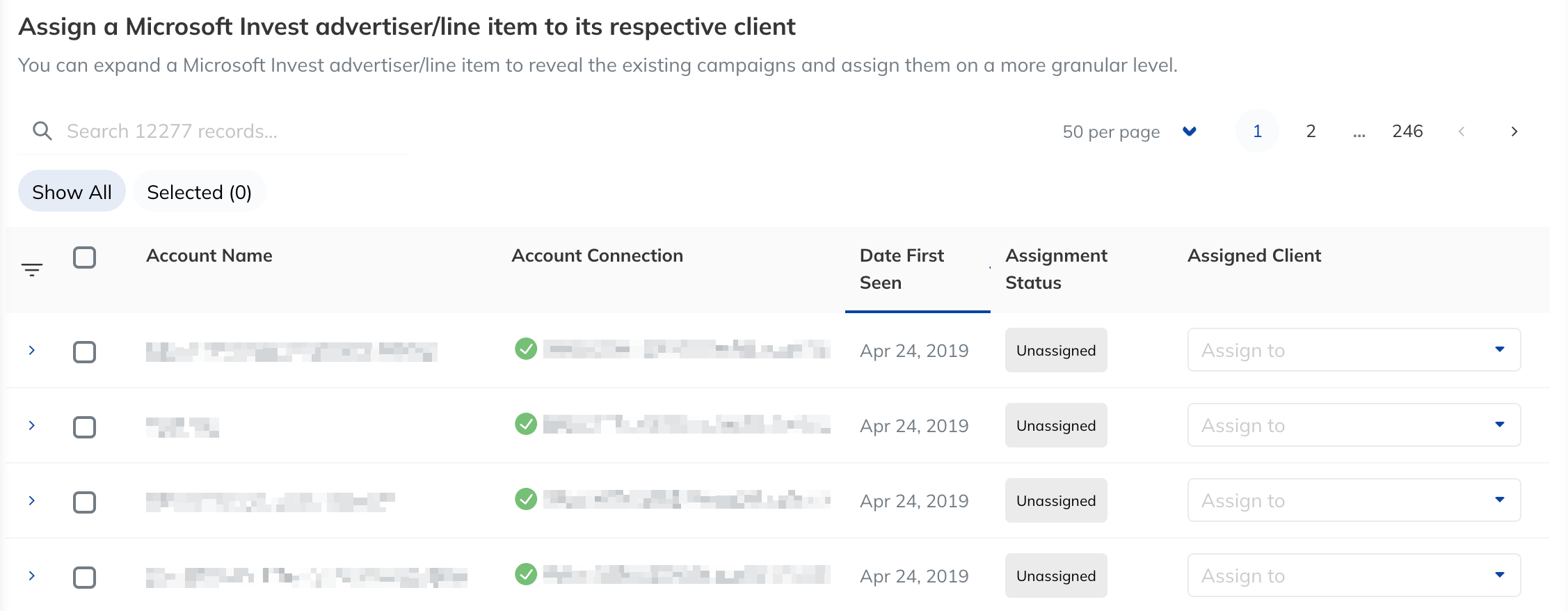Viewport: 1568px width, 611px height.
Task: Click blurred account name in fourth row
Action: pyautogui.click(x=306, y=577)
